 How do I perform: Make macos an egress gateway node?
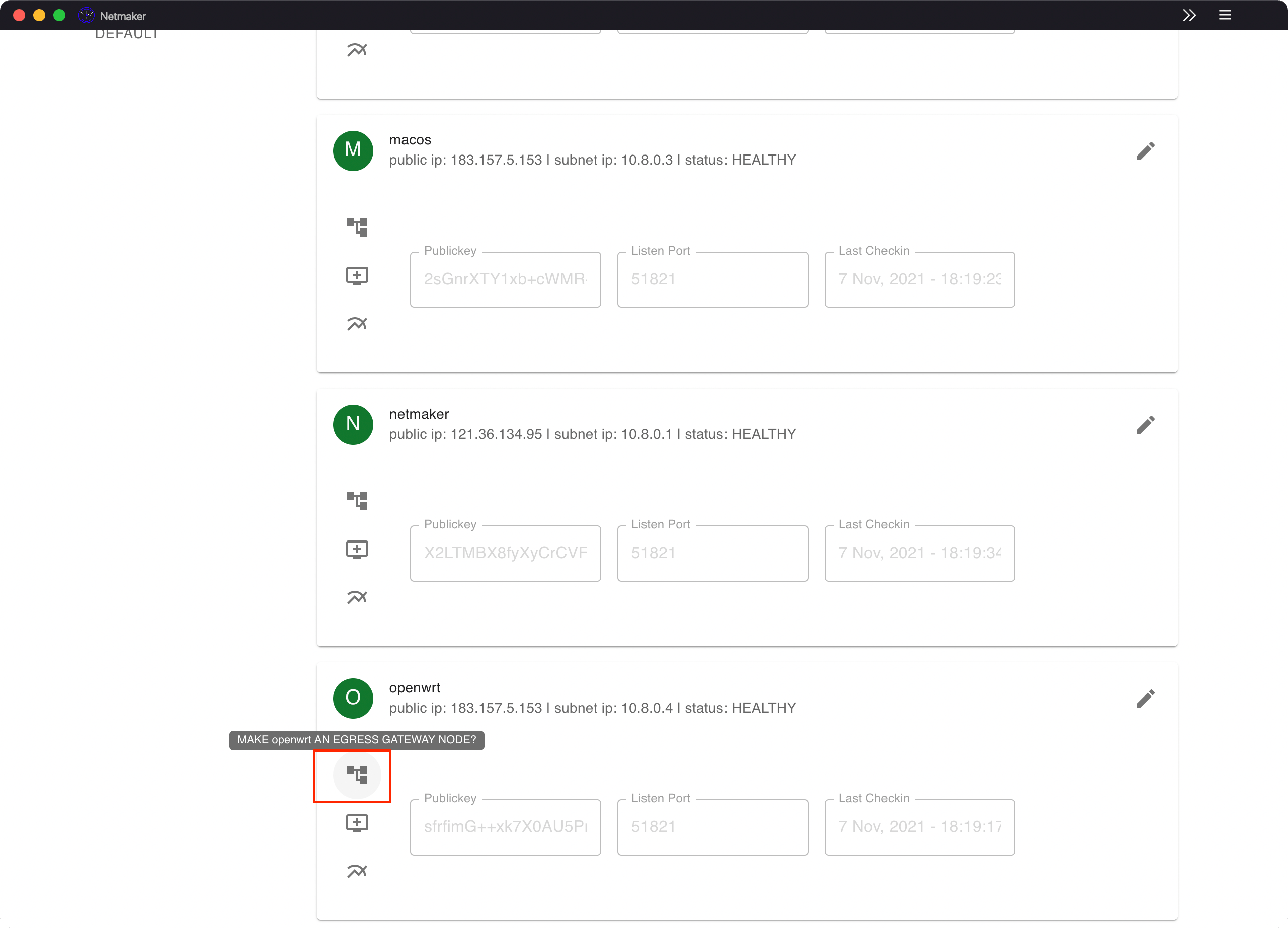tap(357, 226)
